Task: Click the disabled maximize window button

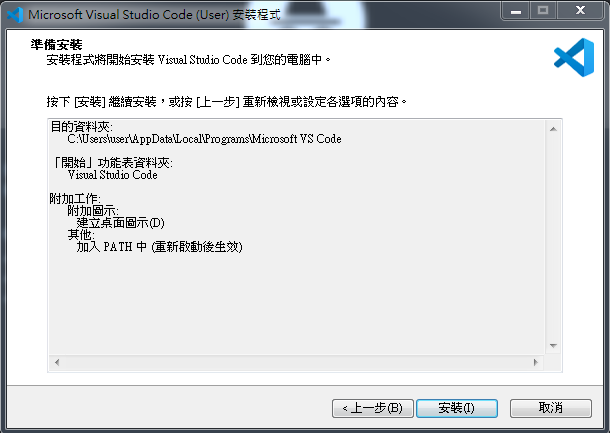Action: 543,11
